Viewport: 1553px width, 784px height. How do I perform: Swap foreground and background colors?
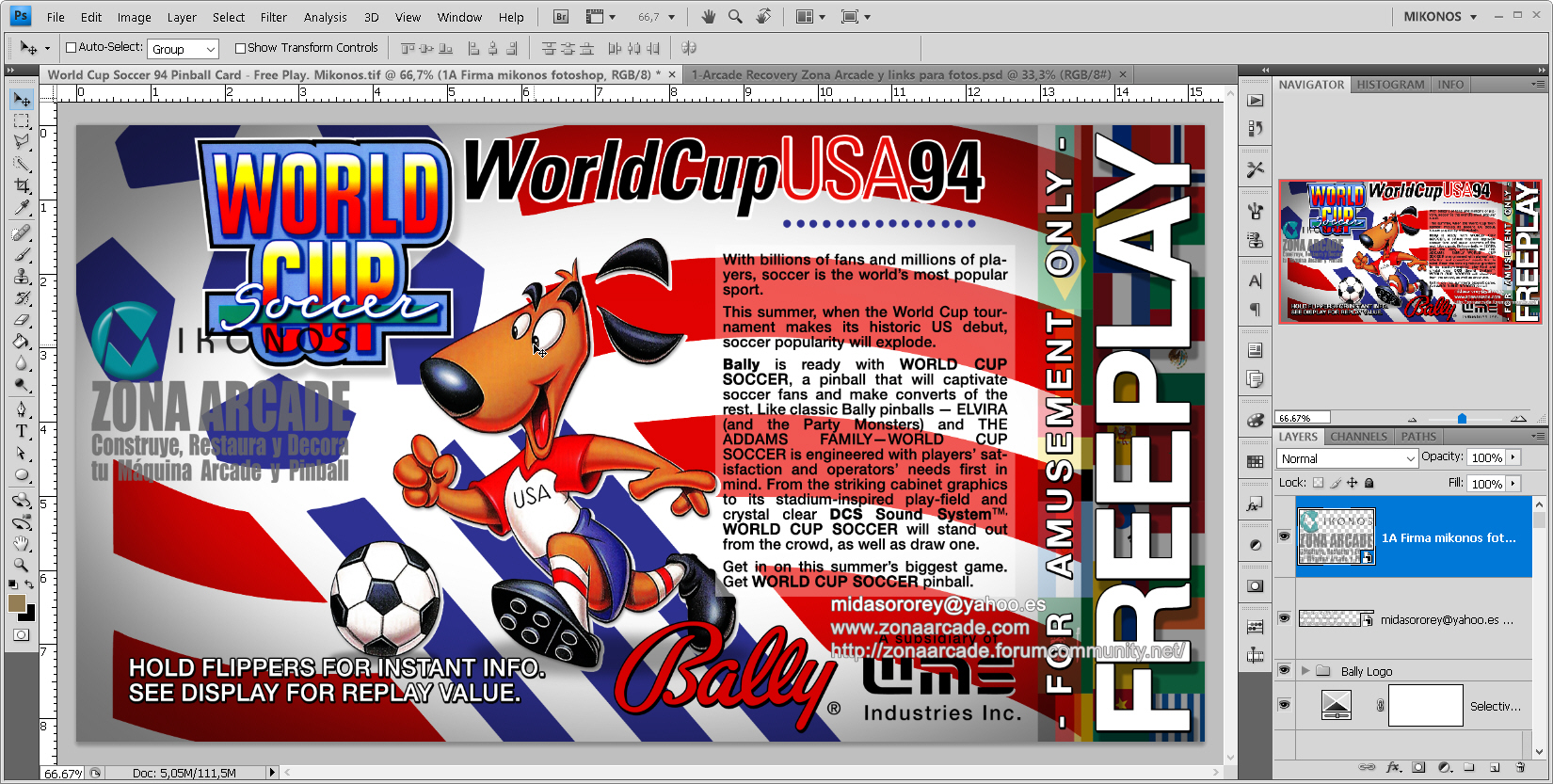29,584
